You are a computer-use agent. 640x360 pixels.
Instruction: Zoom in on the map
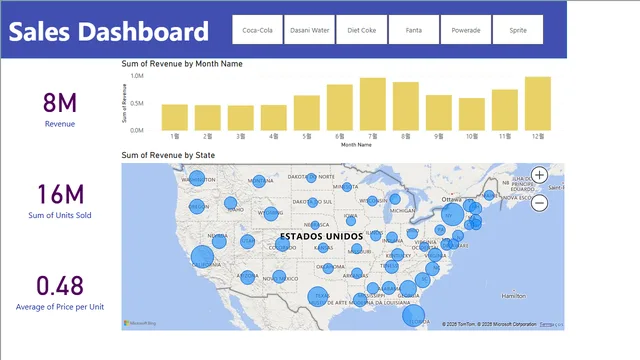coord(539,175)
